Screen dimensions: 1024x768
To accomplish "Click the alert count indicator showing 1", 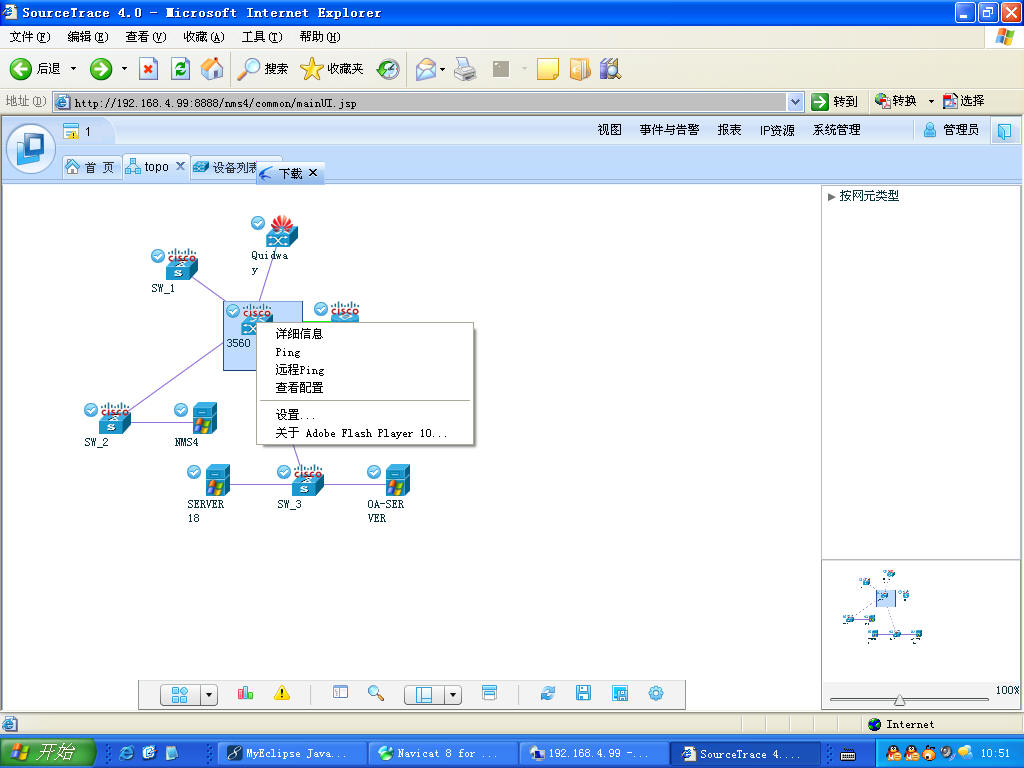I will 78,131.
